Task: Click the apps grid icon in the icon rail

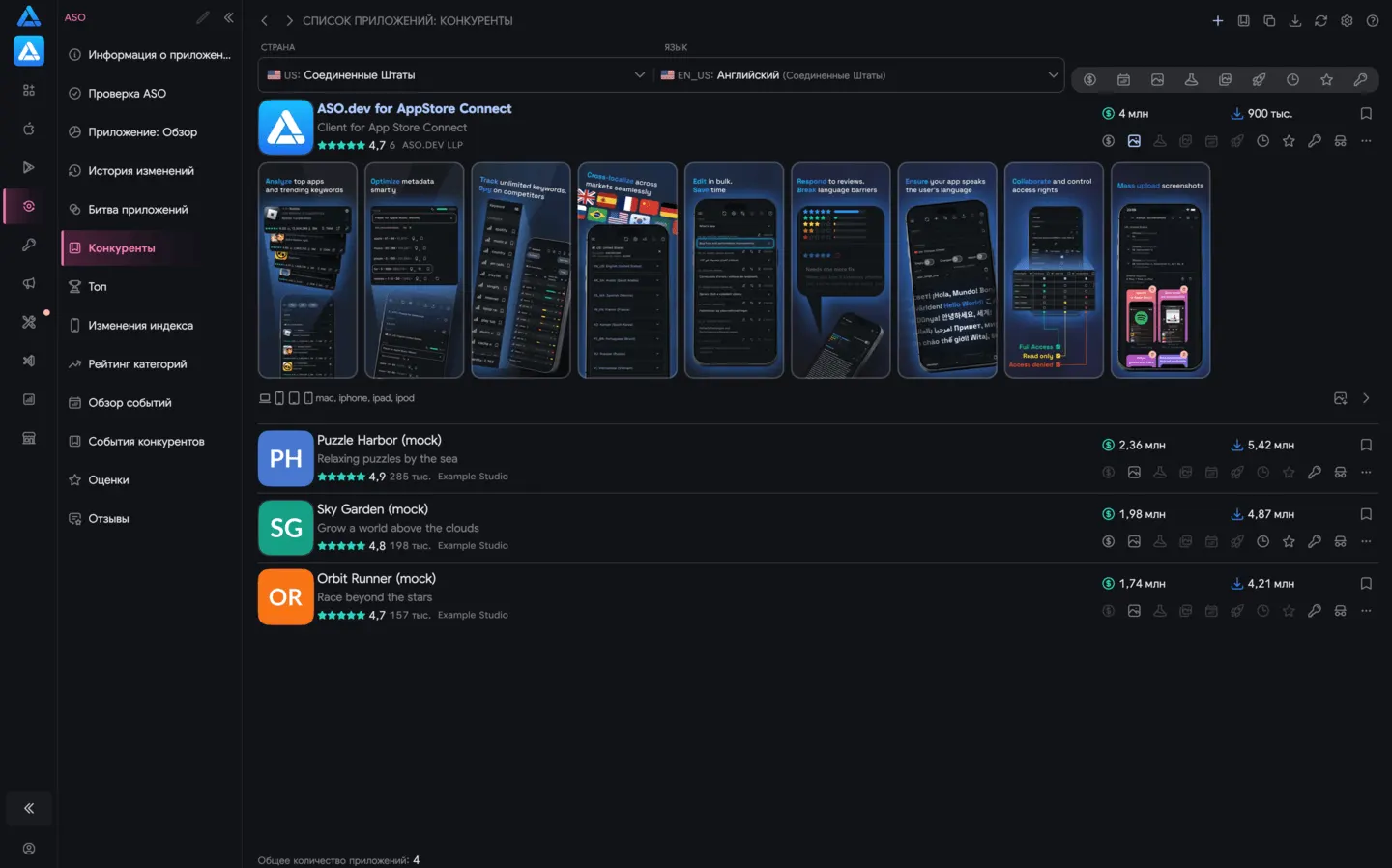Action: (x=29, y=90)
